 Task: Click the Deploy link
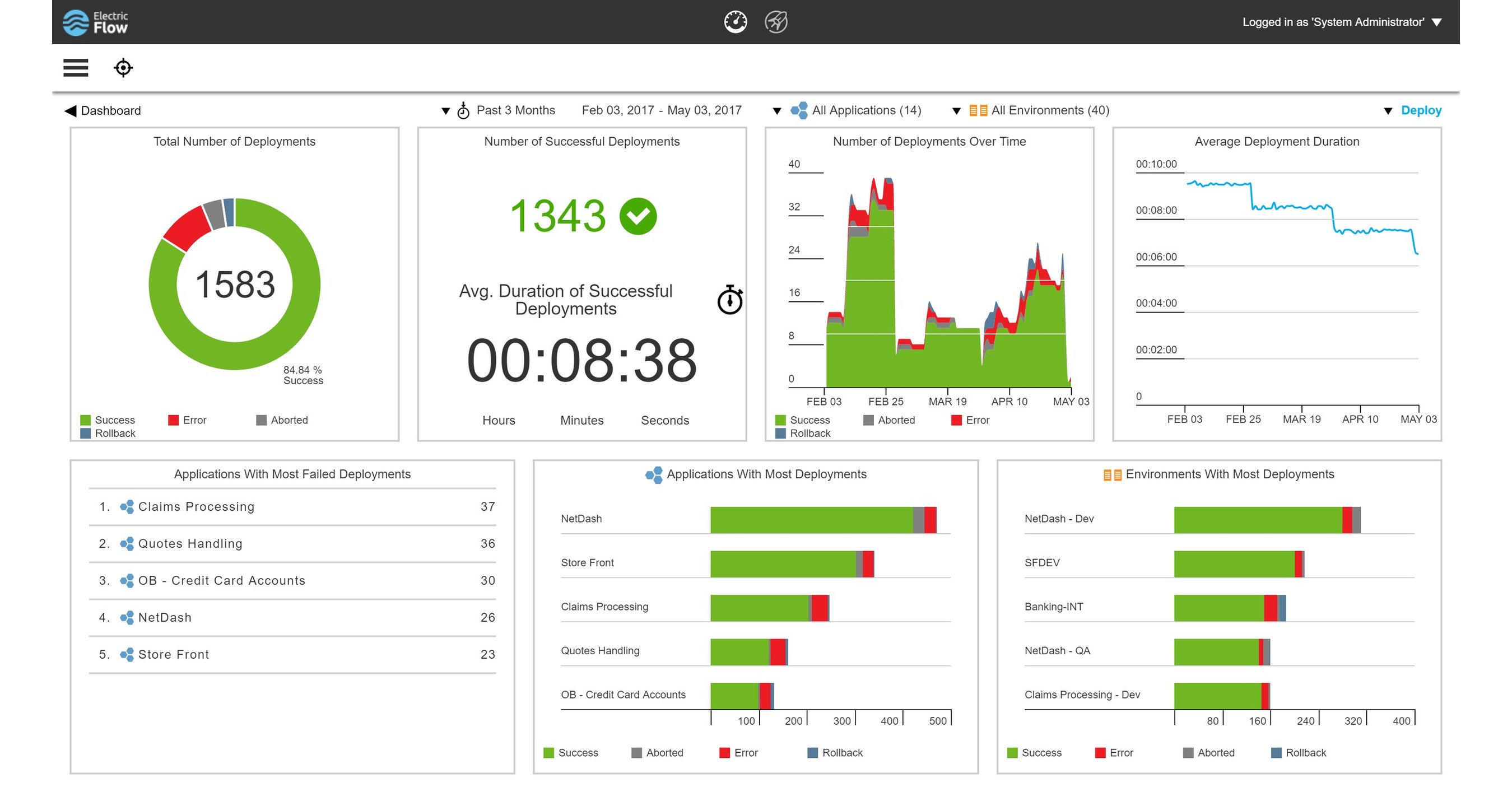[1422, 110]
